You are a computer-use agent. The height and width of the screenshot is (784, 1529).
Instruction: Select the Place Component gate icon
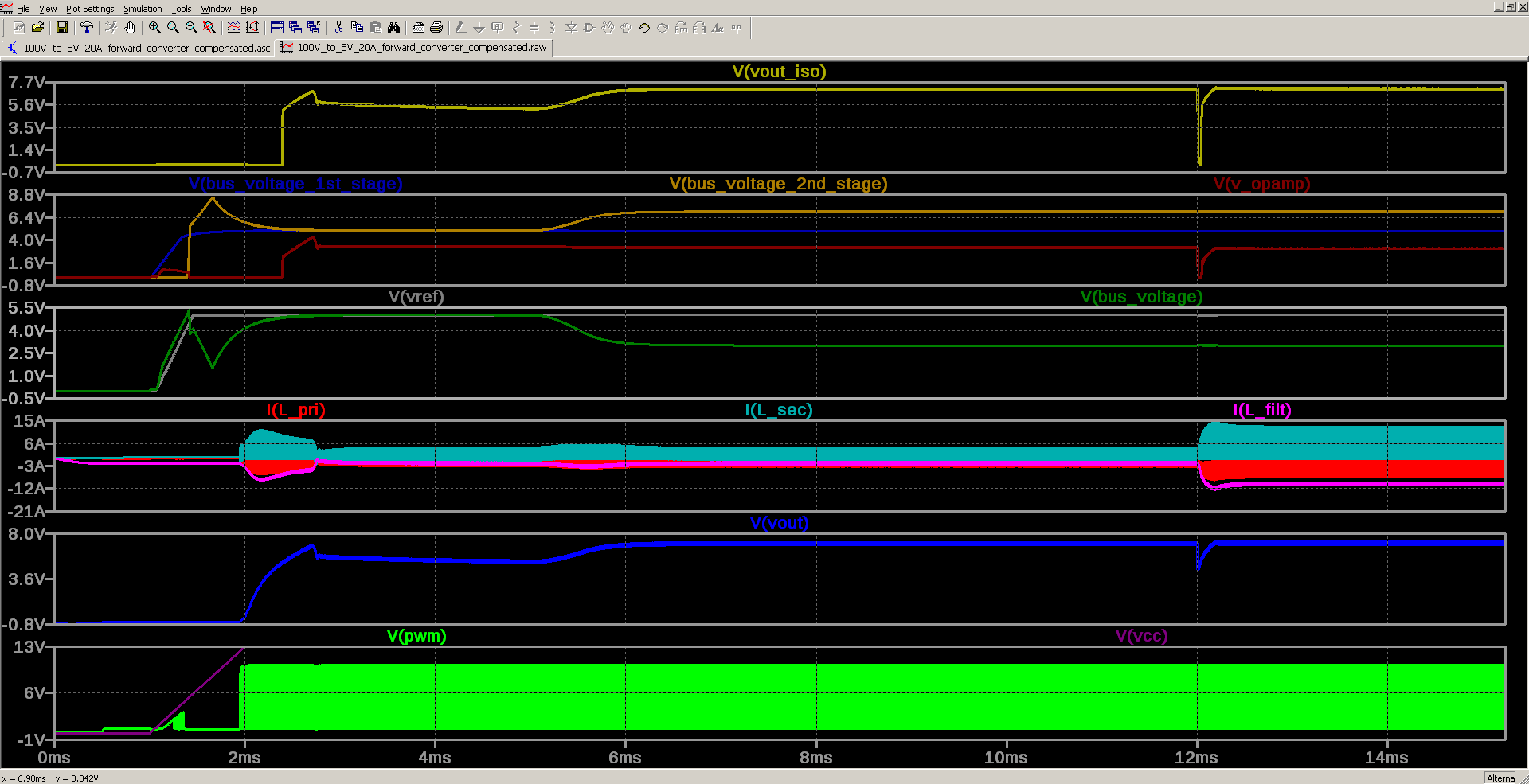click(589, 28)
